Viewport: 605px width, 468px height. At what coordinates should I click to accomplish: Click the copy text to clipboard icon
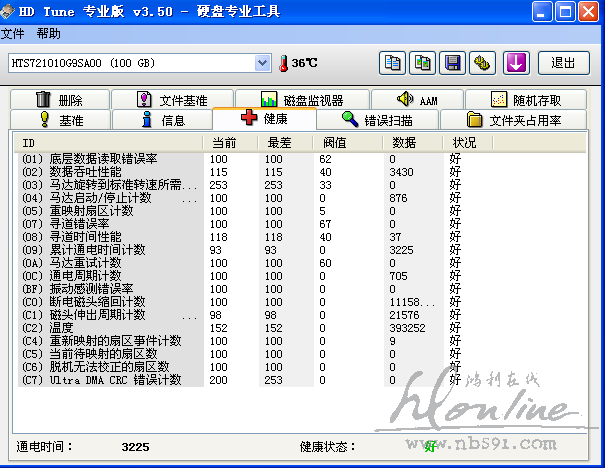[x=393, y=63]
